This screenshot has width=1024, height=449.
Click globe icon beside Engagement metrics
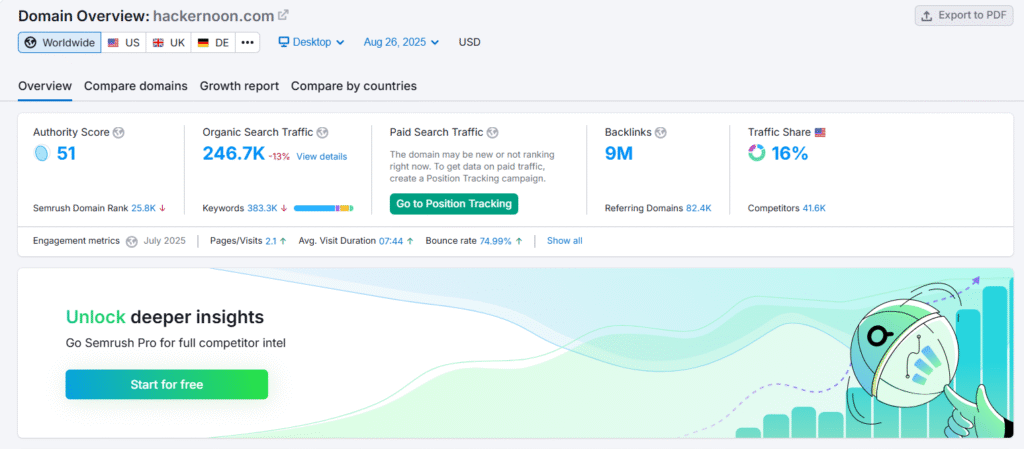pos(132,241)
